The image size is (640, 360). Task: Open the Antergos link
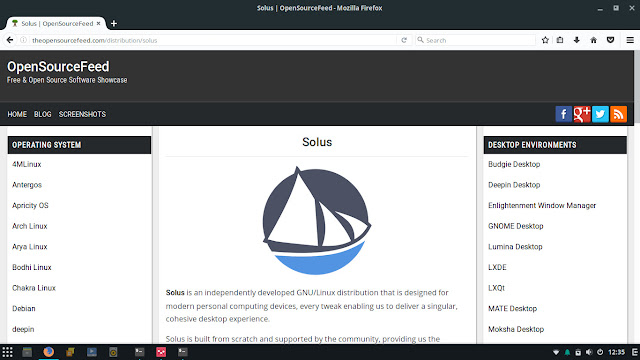click(x=27, y=185)
